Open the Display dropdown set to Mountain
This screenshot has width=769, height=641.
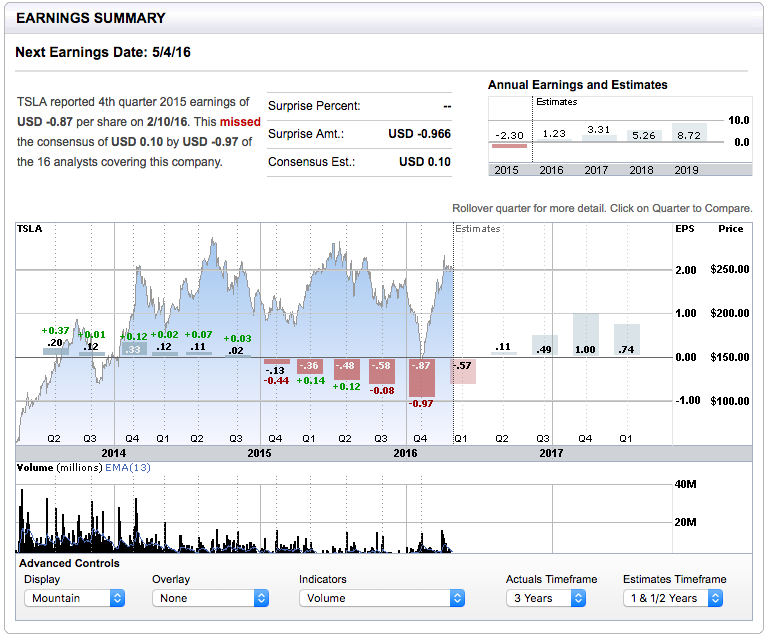pyautogui.click(x=75, y=598)
